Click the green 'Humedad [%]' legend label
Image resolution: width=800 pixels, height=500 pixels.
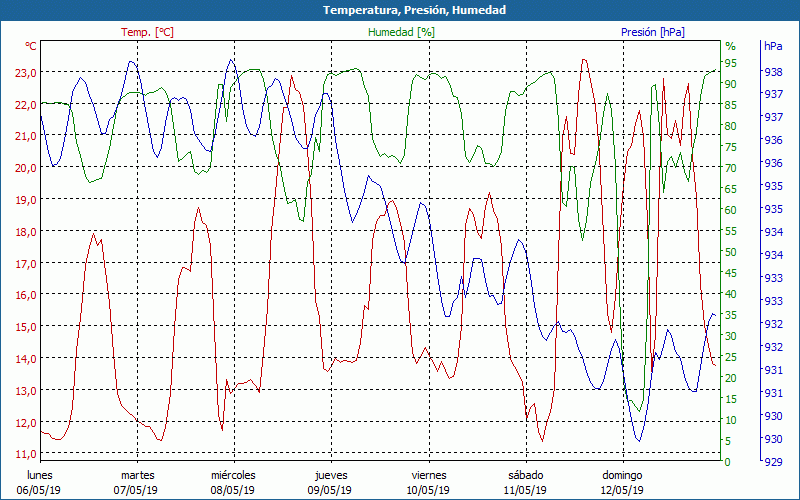pos(401,32)
